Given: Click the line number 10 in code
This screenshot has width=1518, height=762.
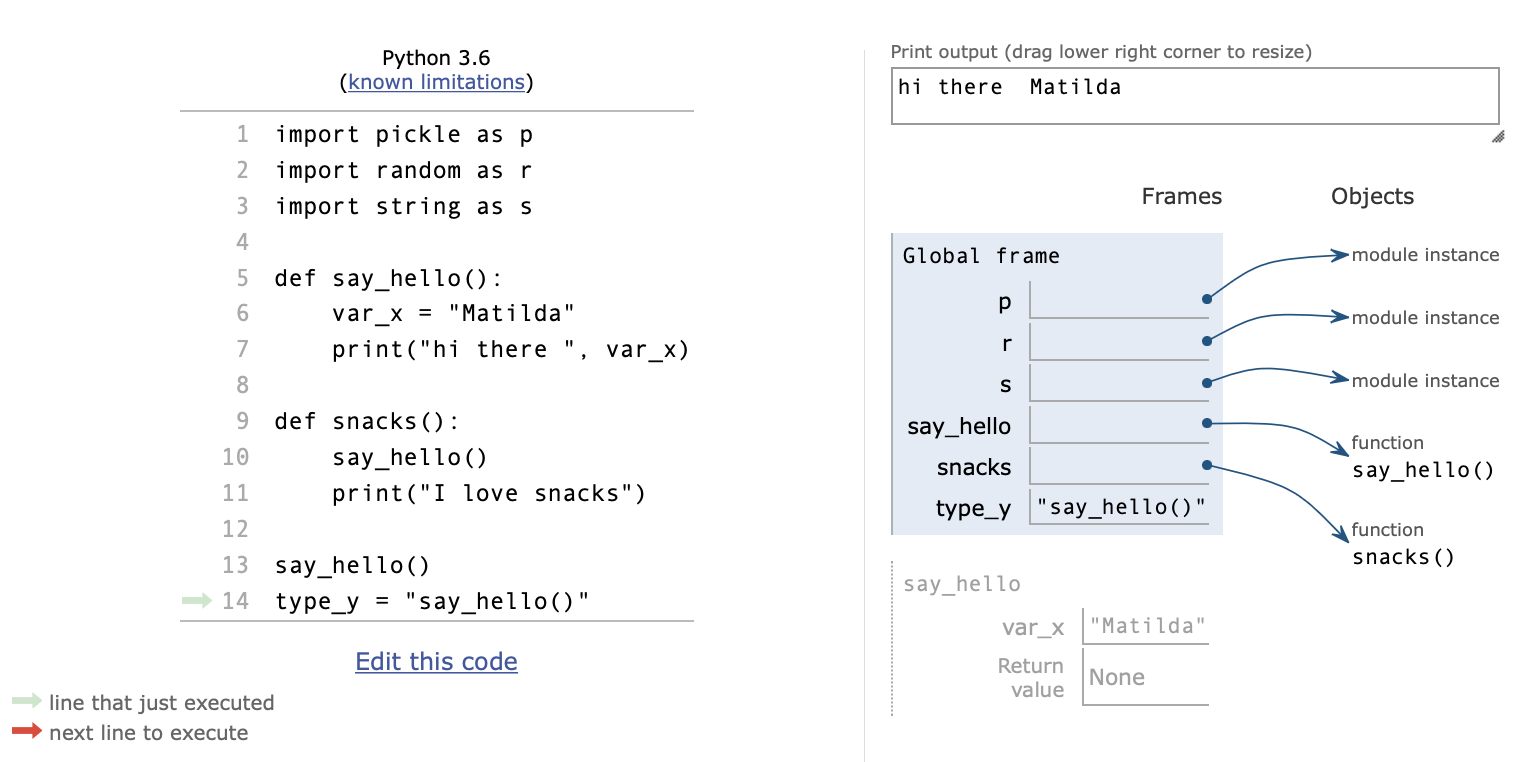Looking at the screenshot, I should click(235, 457).
